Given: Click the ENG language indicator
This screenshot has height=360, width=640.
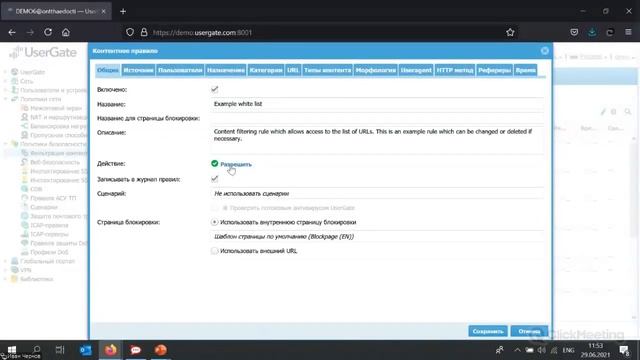Looking at the screenshot, I should [568, 350].
